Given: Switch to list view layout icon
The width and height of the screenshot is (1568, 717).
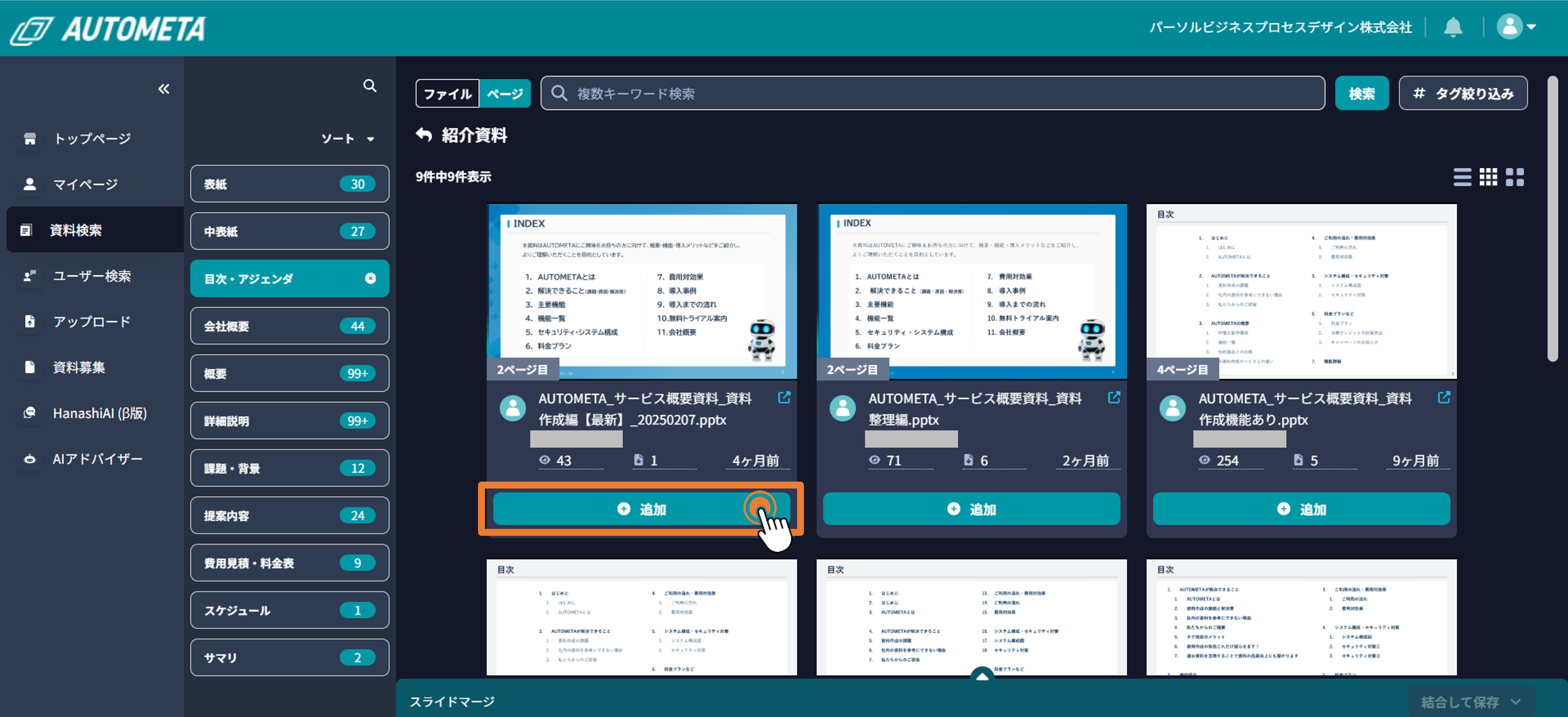Looking at the screenshot, I should (x=1462, y=177).
